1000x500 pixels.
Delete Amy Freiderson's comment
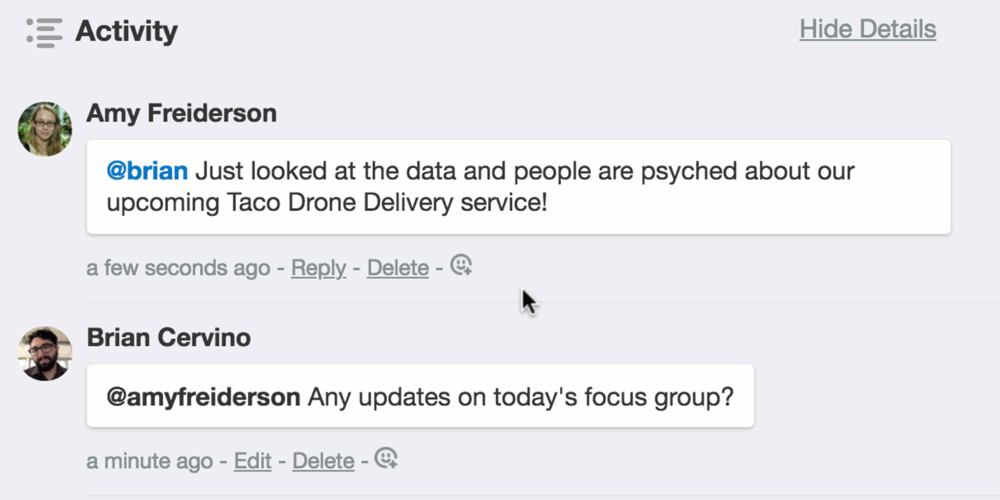(398, 268)
